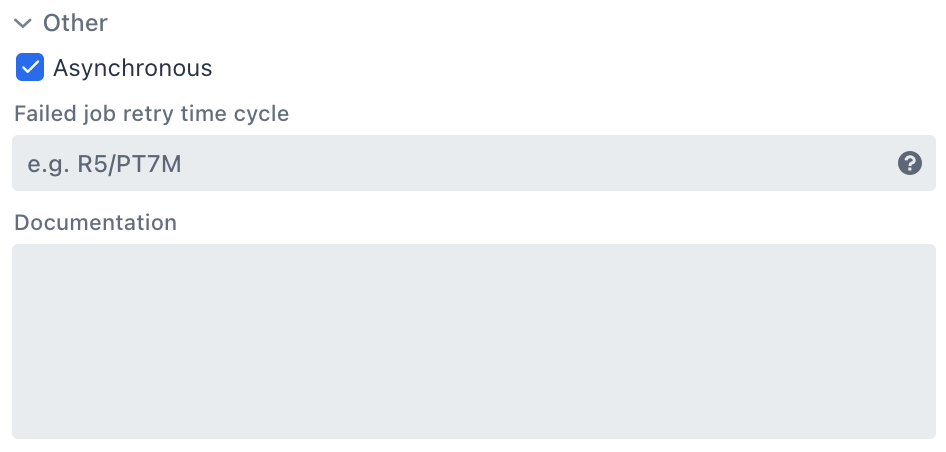Click the Other section header title

[75, 22]
